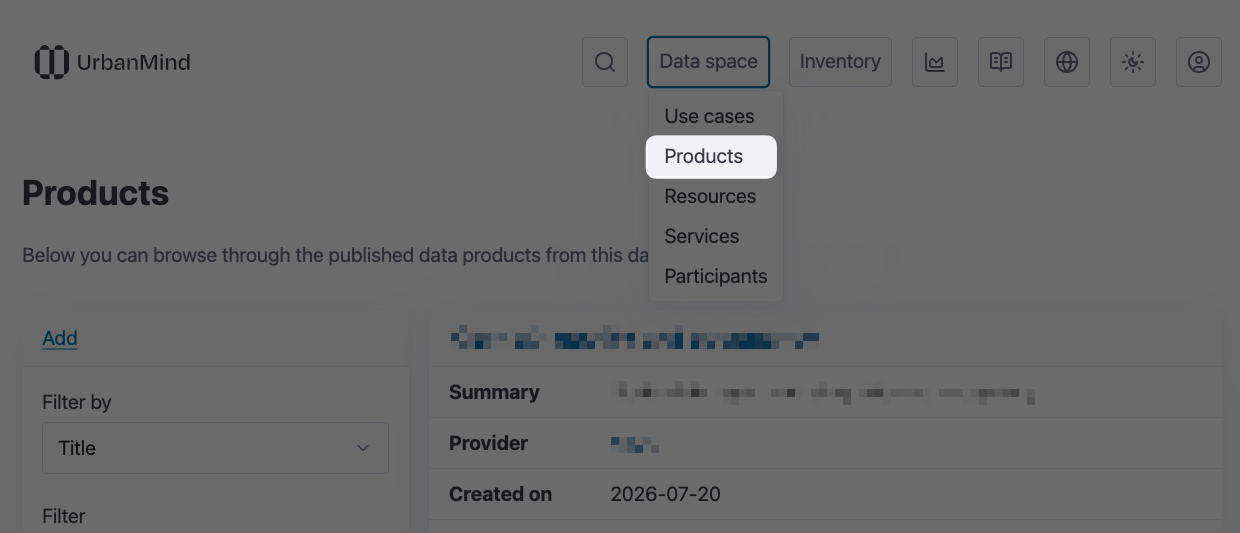Screen dimensions: 1240x533
Task: Open the blurred product title link
Action: click(x=635, y=339)
